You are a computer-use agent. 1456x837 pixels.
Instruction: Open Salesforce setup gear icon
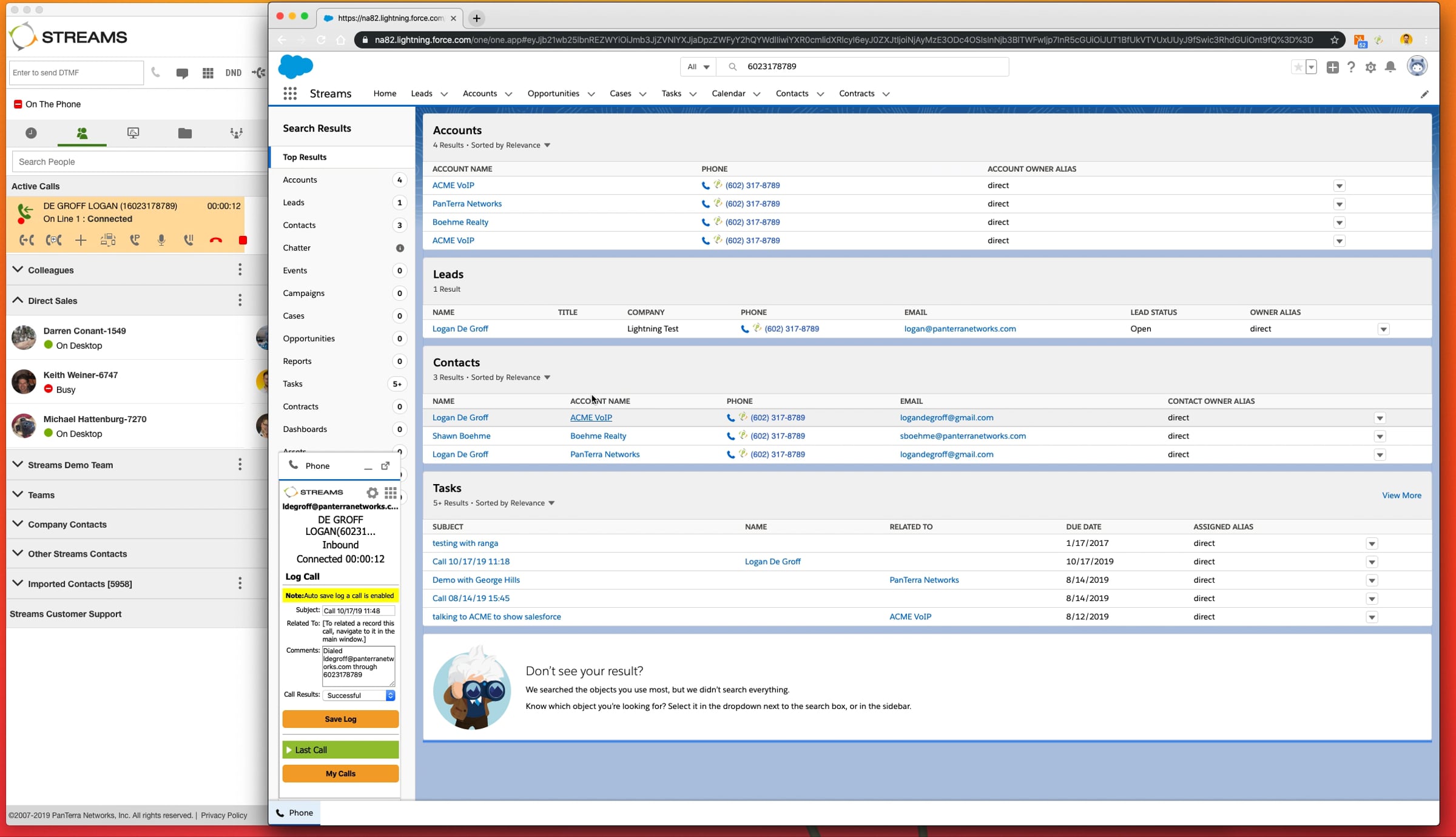pos(1370,67)
